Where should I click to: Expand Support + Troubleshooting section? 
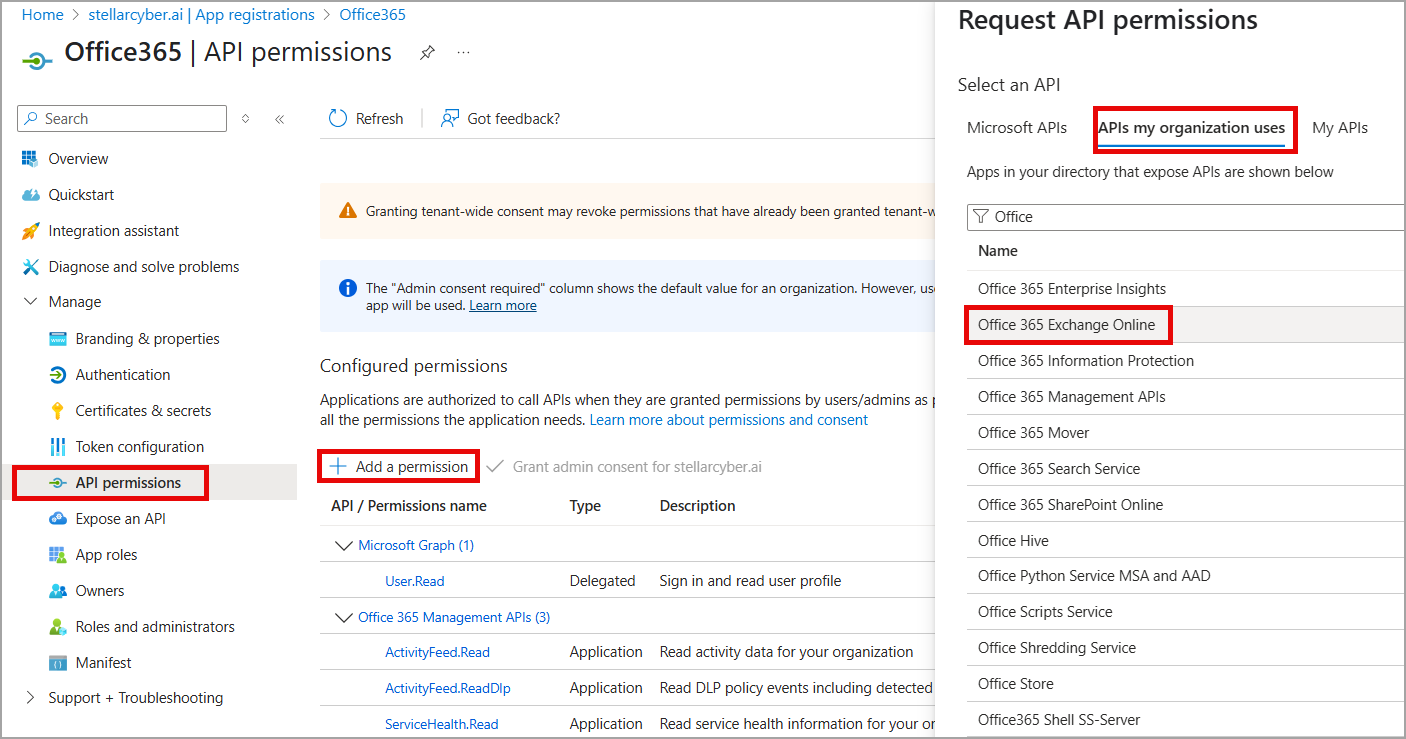(x=30, y=698)
